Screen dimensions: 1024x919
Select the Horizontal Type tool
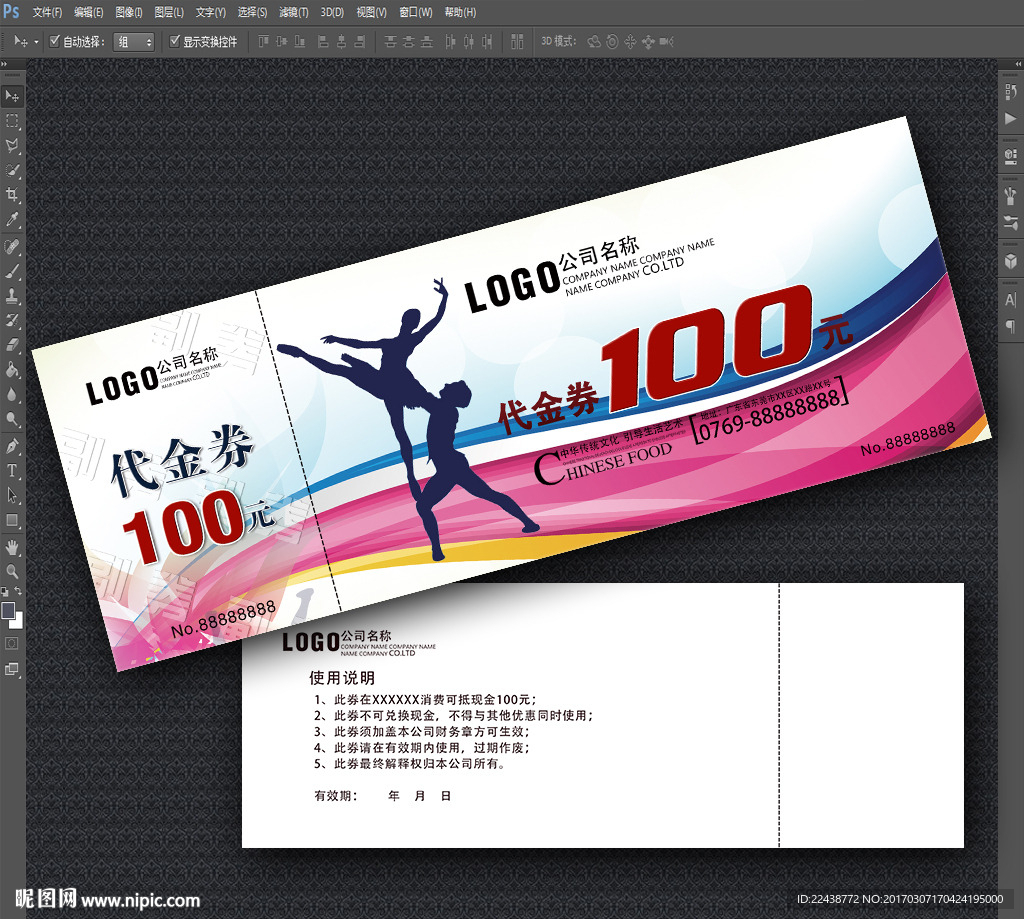point(12,470)
